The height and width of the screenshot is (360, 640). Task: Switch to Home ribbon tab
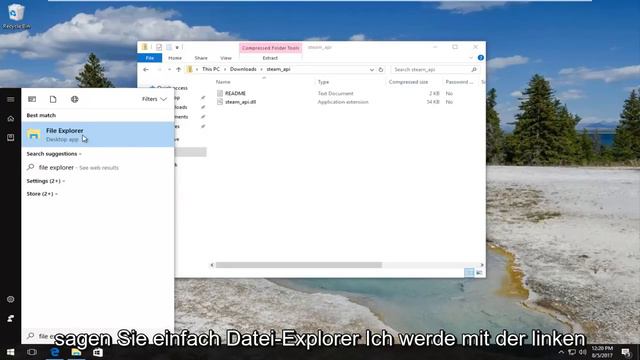tap(175, 58)
